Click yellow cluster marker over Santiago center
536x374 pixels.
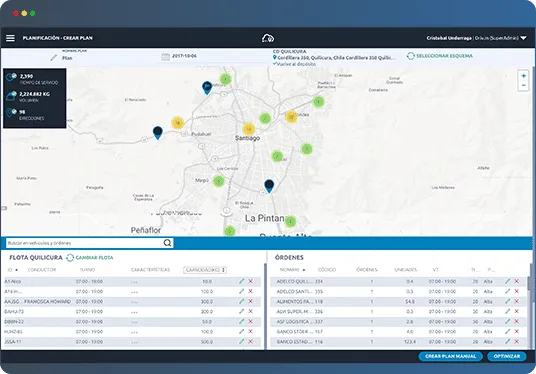(x=249, y=129)
